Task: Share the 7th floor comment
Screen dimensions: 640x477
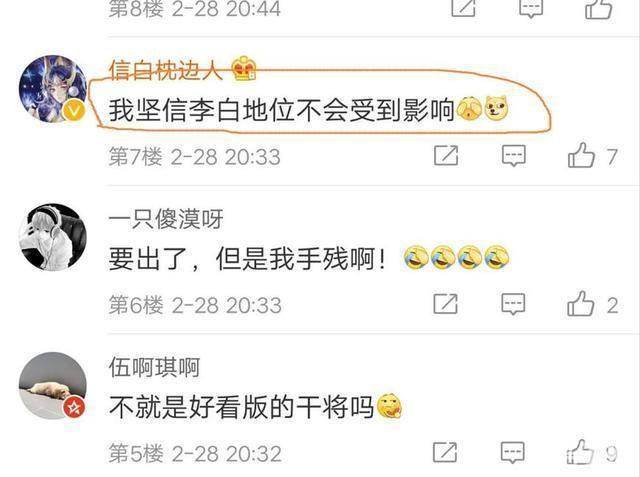Action: pyautogui.click(x=446, y=155)
